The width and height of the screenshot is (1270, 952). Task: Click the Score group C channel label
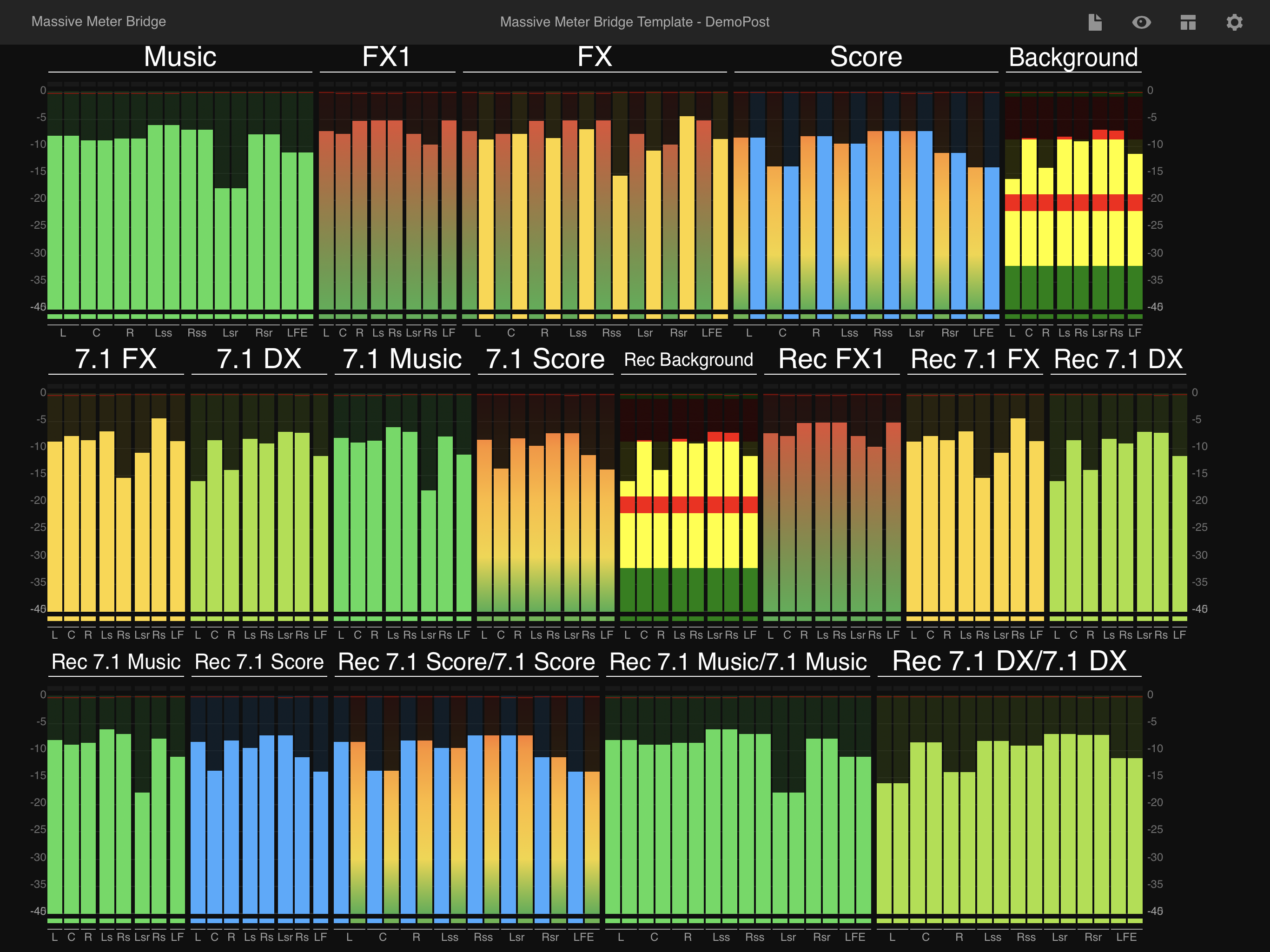782,332
